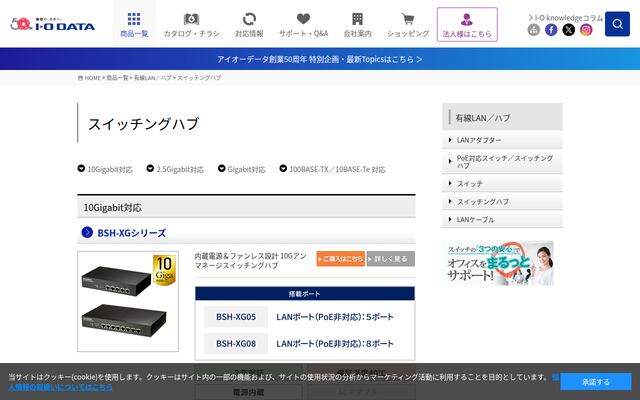Open PoE対応スイッチ／スイッチングハブ sidebar item

tap(502, 162)
